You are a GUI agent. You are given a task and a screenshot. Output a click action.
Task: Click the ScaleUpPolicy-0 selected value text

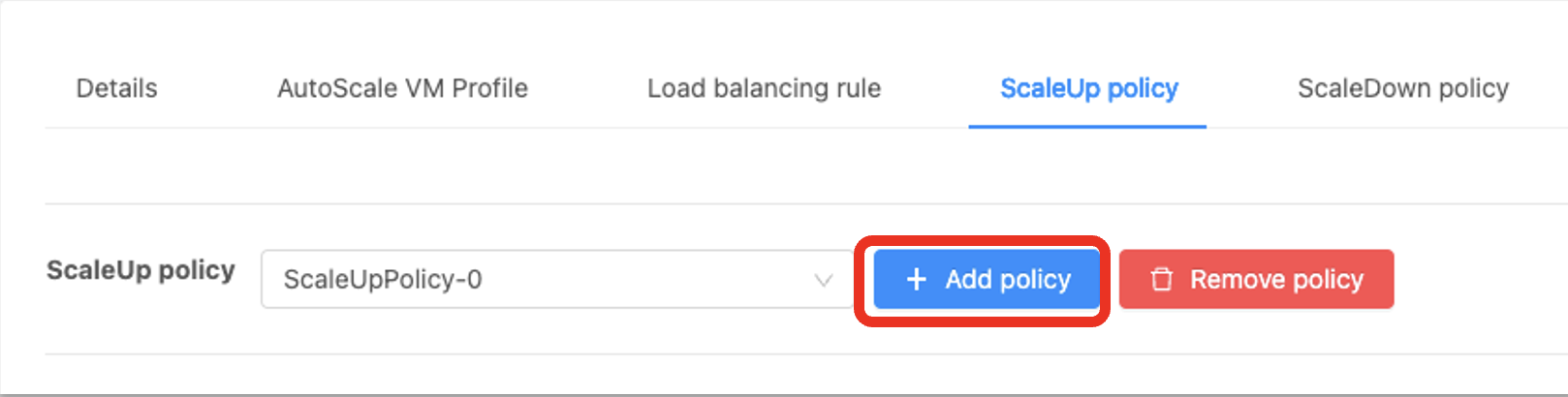click(382, 280)
